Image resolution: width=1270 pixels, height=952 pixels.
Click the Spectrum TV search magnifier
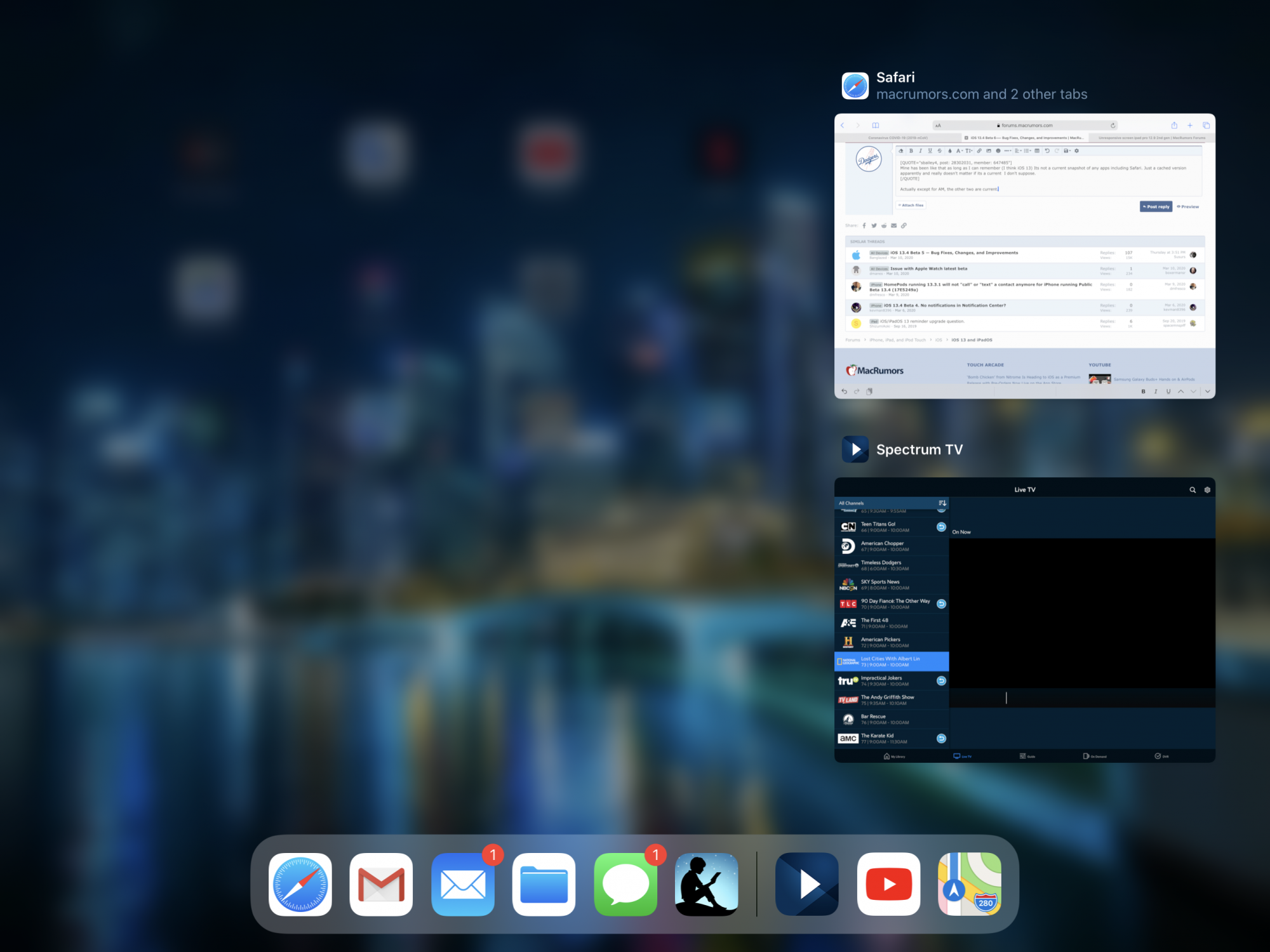tap(1193, 490)
